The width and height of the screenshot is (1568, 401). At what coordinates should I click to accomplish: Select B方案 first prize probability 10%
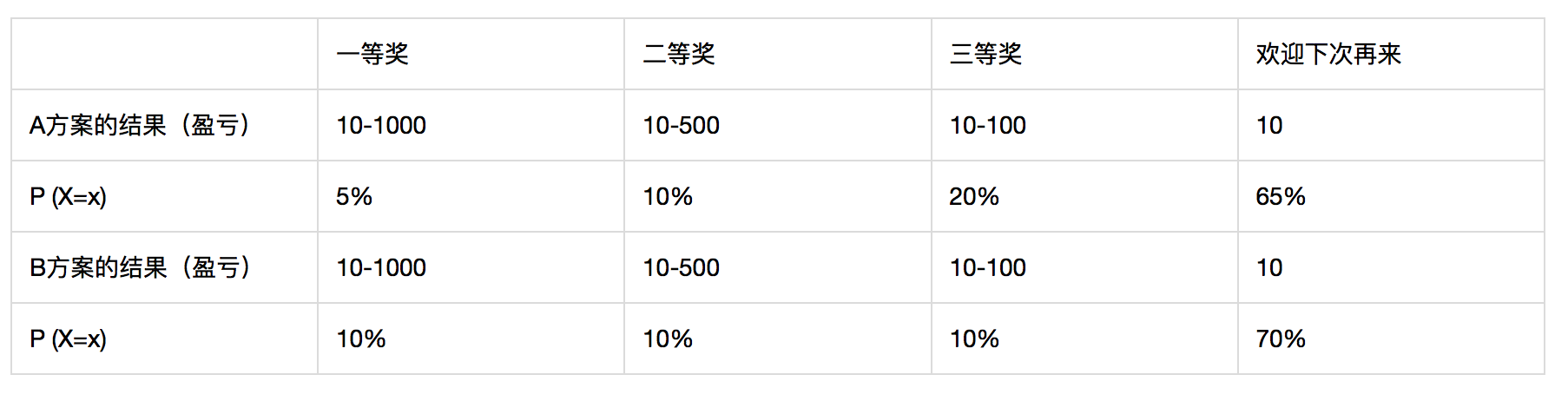coord(361,339)
